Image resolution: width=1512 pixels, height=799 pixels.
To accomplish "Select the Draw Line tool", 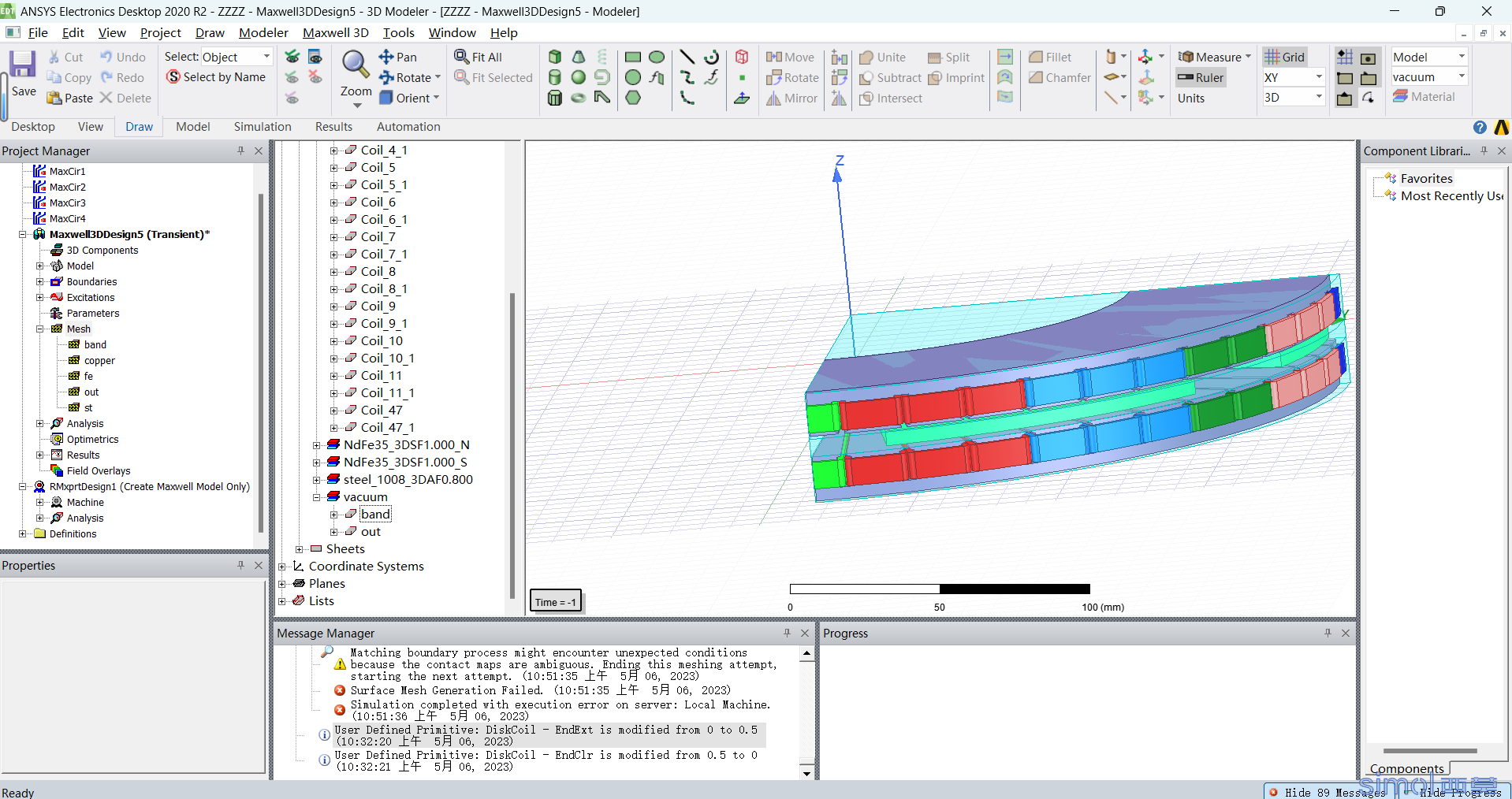I will coord(687,57).
